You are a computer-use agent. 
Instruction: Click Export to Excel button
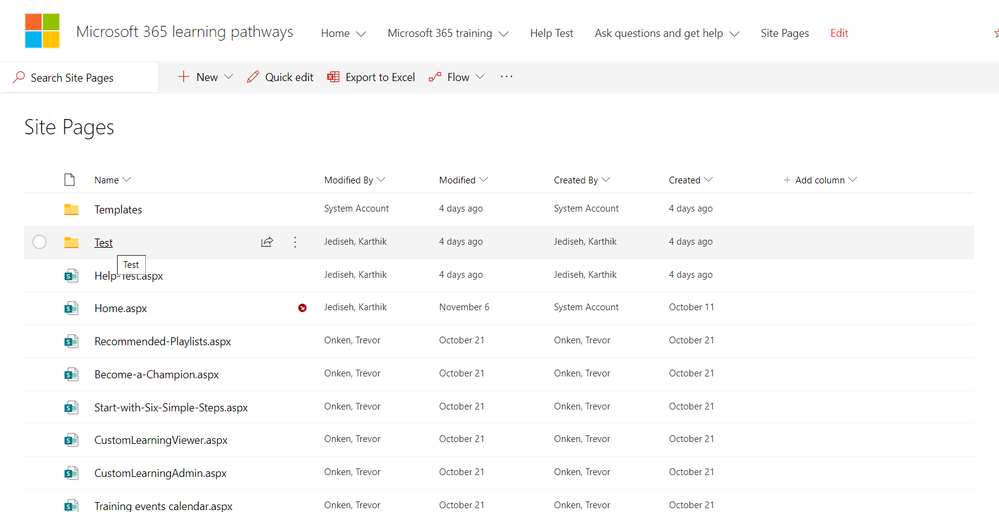pyautogui.click(x=371, y=77)
